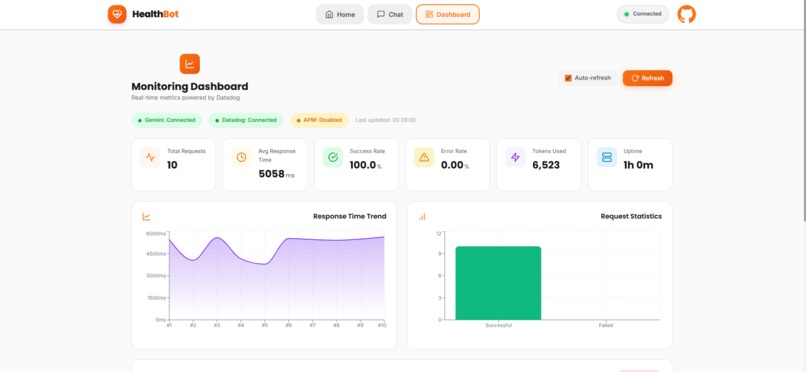This screenshot has width=806, height=372.
Task: Click the APM: Disabled status badge
Action: tap(319, 120)
